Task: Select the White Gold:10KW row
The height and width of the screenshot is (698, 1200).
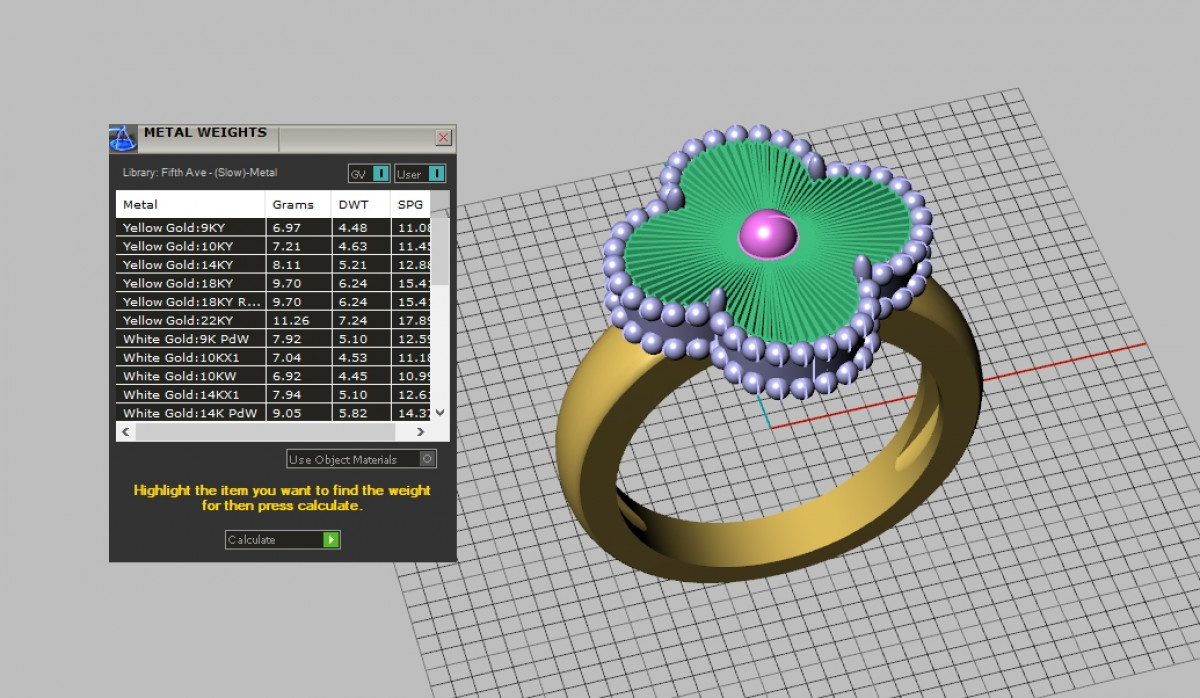Action: pyautogui.click(x=190, y=376)
